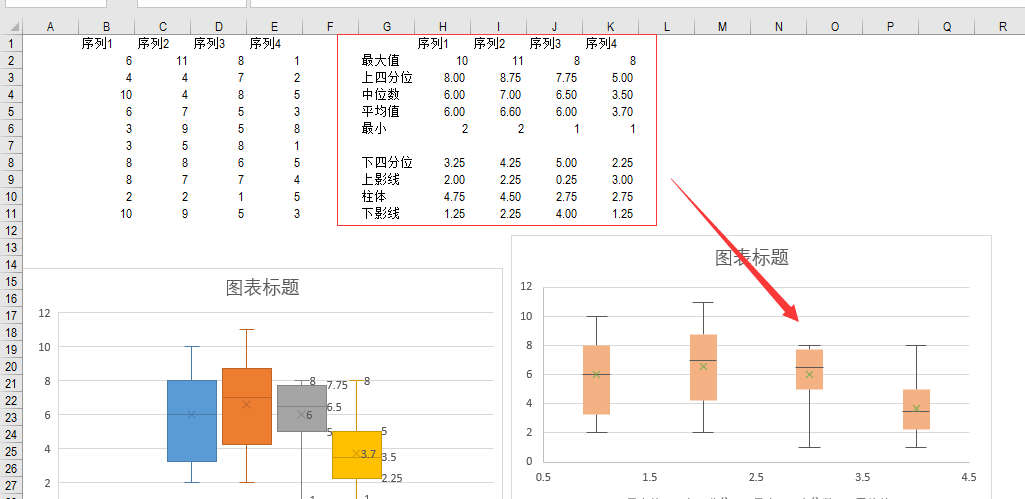
Task: Select the yellow box in left chart
Action: (x=356, y=455)
